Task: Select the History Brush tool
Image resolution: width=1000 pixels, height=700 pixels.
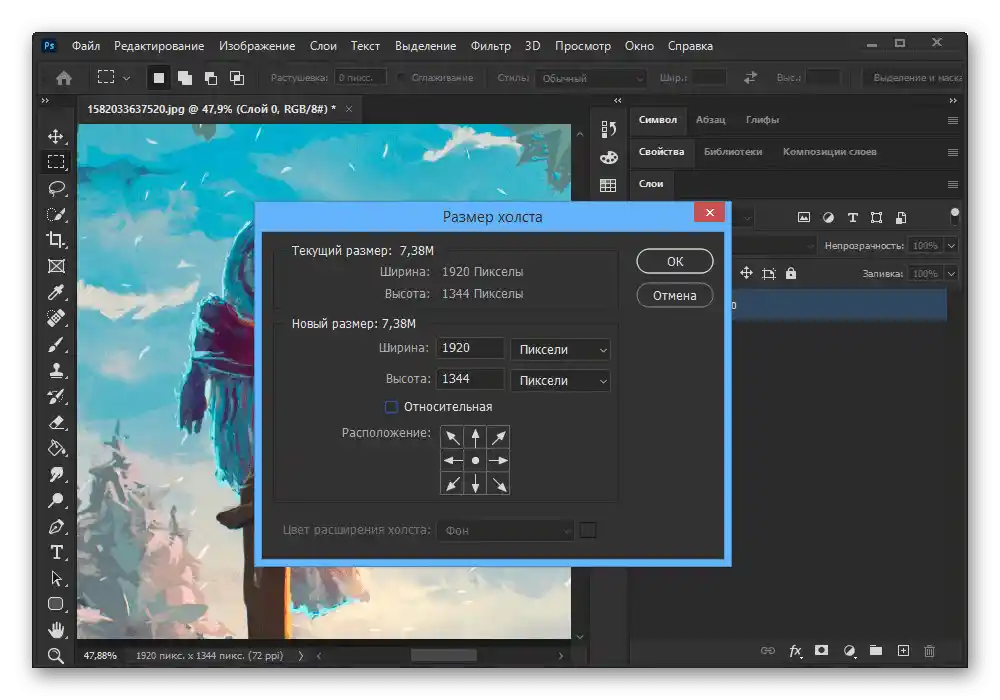Action: (56, 397)
